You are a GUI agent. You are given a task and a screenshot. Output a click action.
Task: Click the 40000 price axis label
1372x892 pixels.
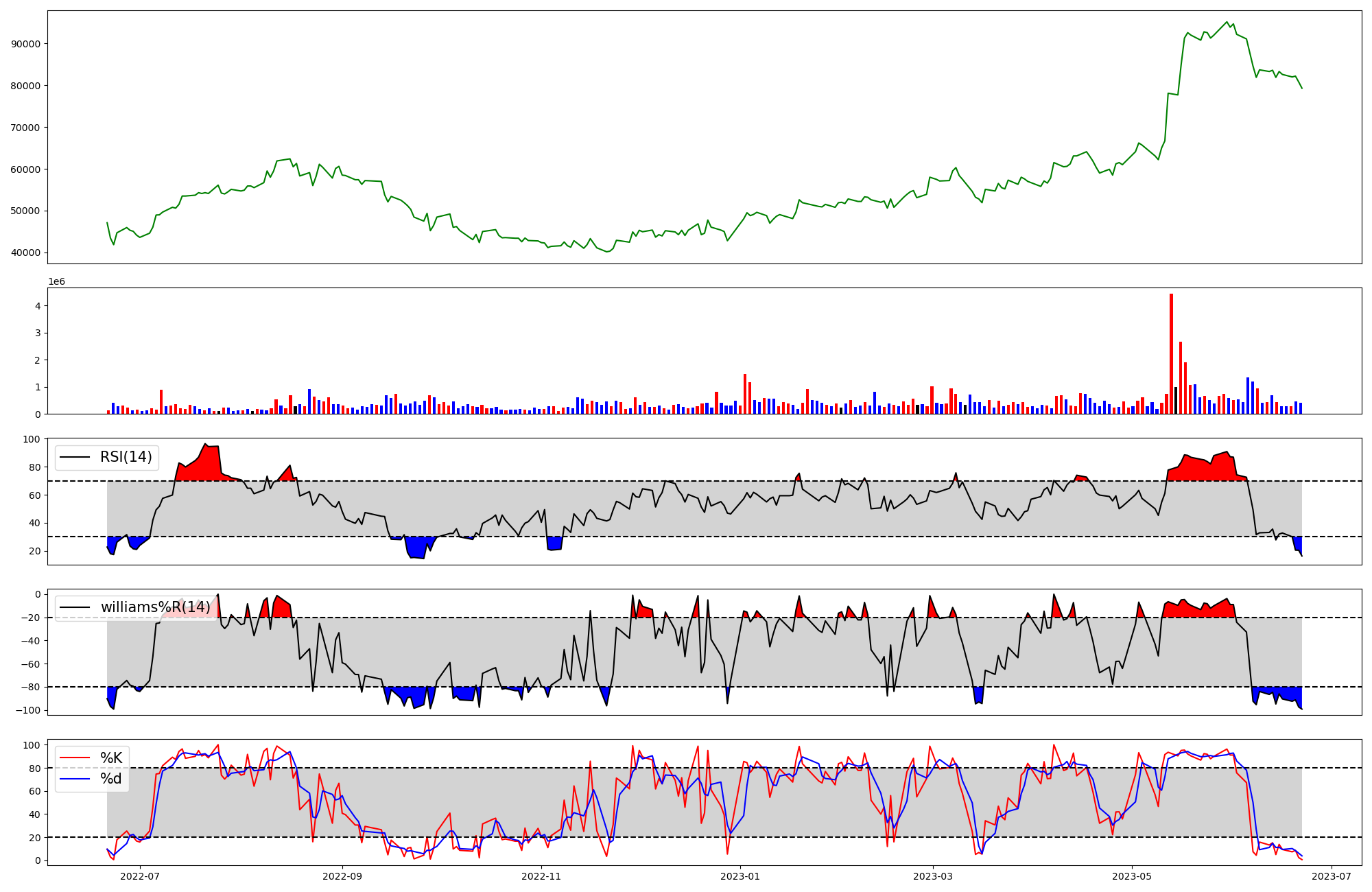[x=26, y=253]
